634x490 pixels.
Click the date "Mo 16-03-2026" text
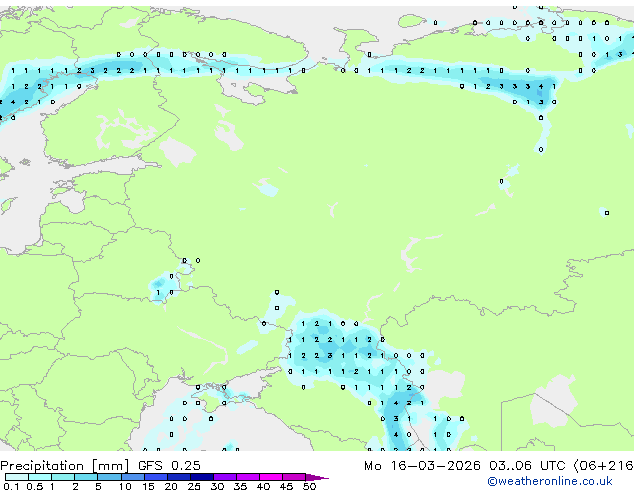[x=422, y=466]
